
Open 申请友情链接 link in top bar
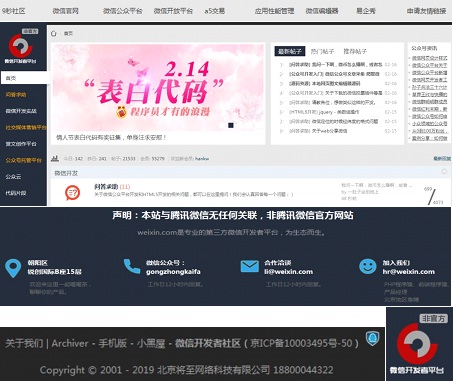pos(426,11)
